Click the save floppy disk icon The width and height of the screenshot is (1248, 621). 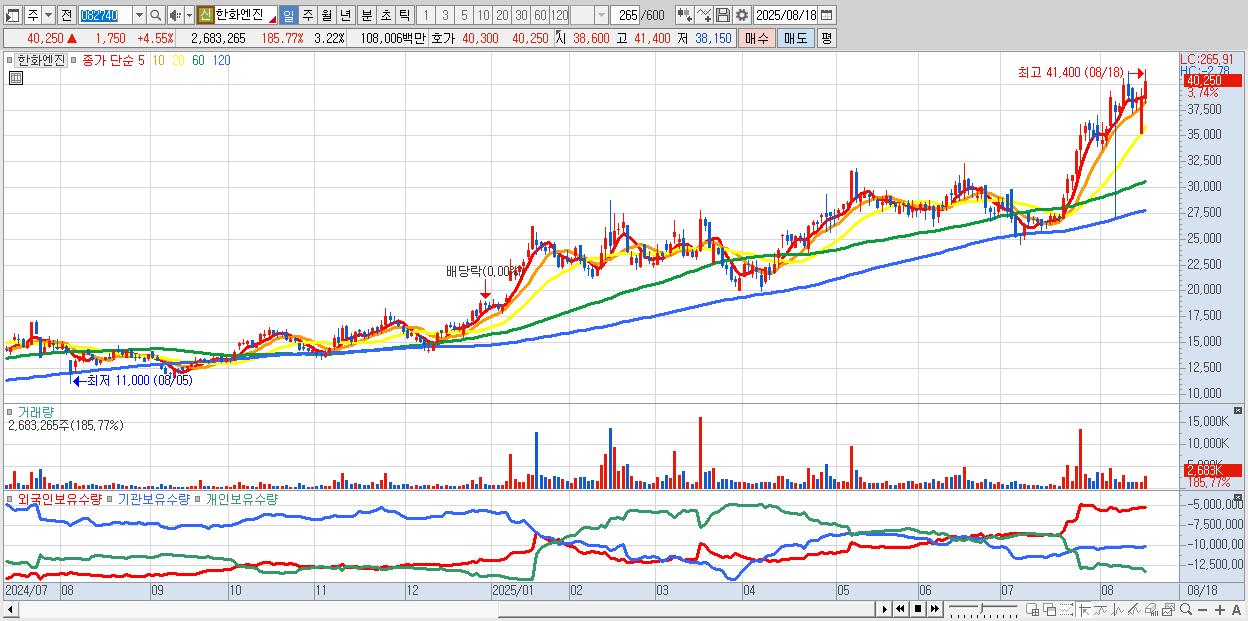point(723,15)
